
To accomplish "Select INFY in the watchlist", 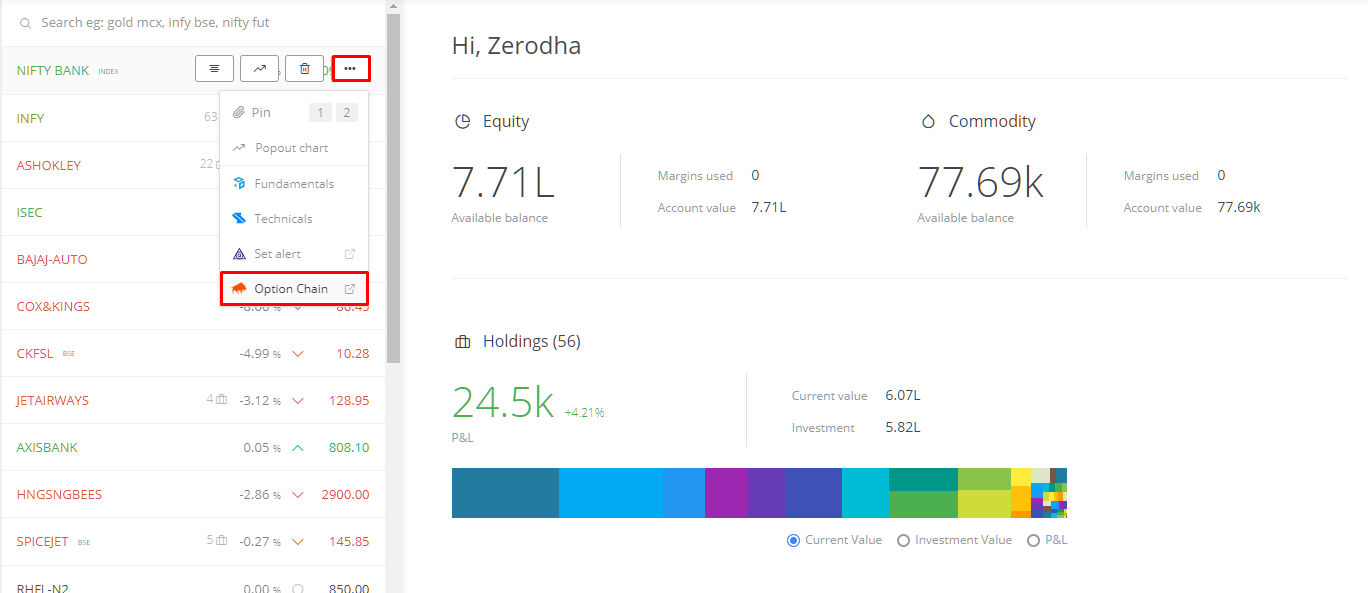I will (x=30, y=118).
